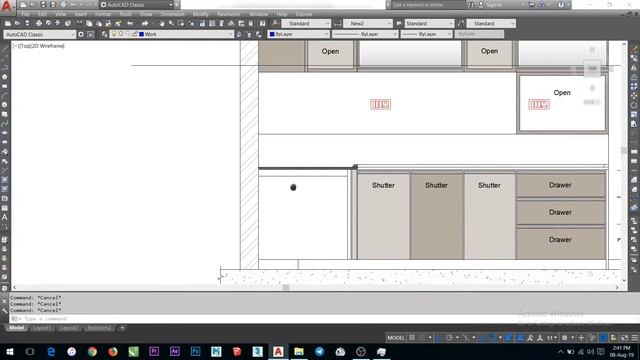
Task: Click Make Object's Layer Current icon
Action: click(x=239, y=35)
